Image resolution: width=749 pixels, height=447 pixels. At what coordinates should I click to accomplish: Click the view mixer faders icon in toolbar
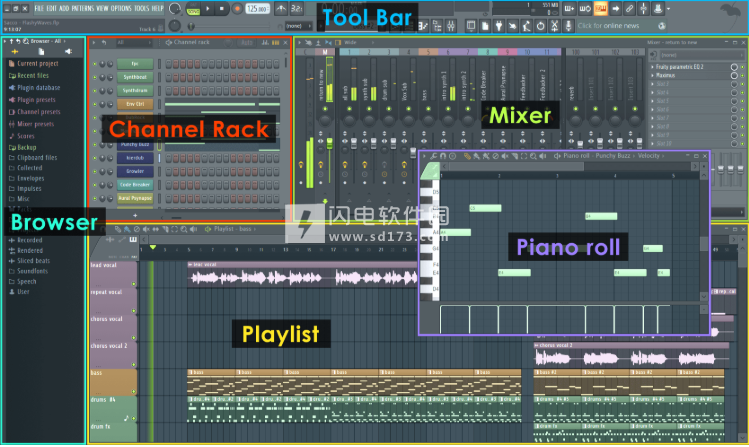click(451, 26)
